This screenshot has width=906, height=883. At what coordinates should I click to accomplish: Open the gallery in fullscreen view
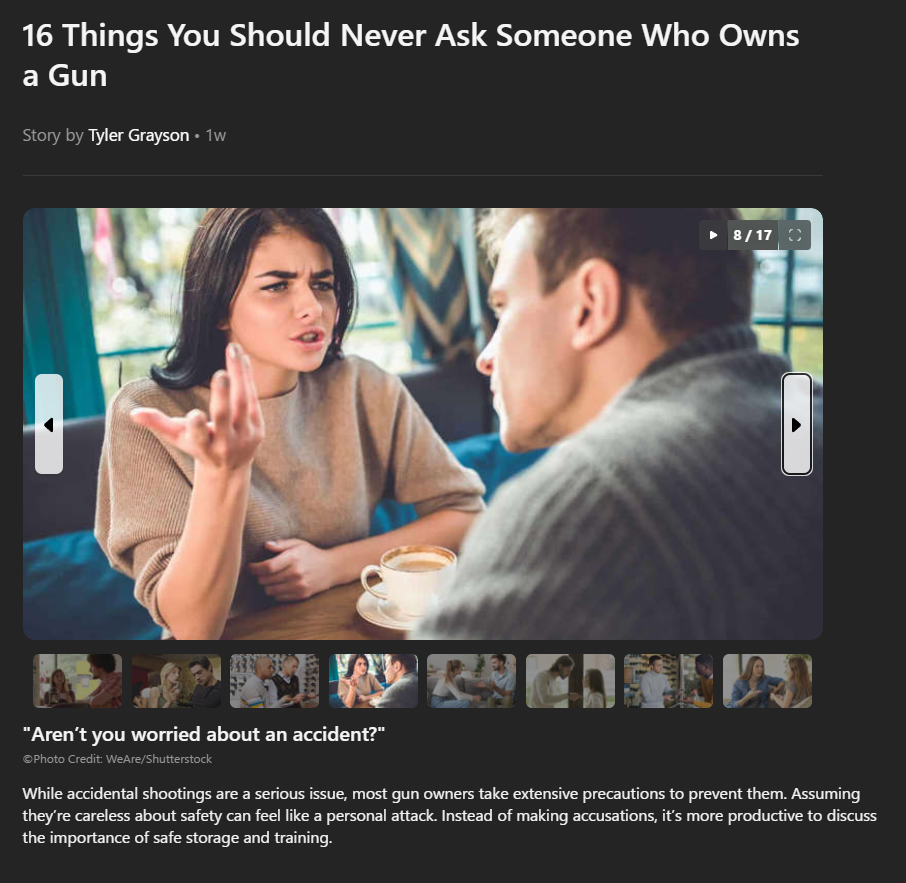(794, 235)
